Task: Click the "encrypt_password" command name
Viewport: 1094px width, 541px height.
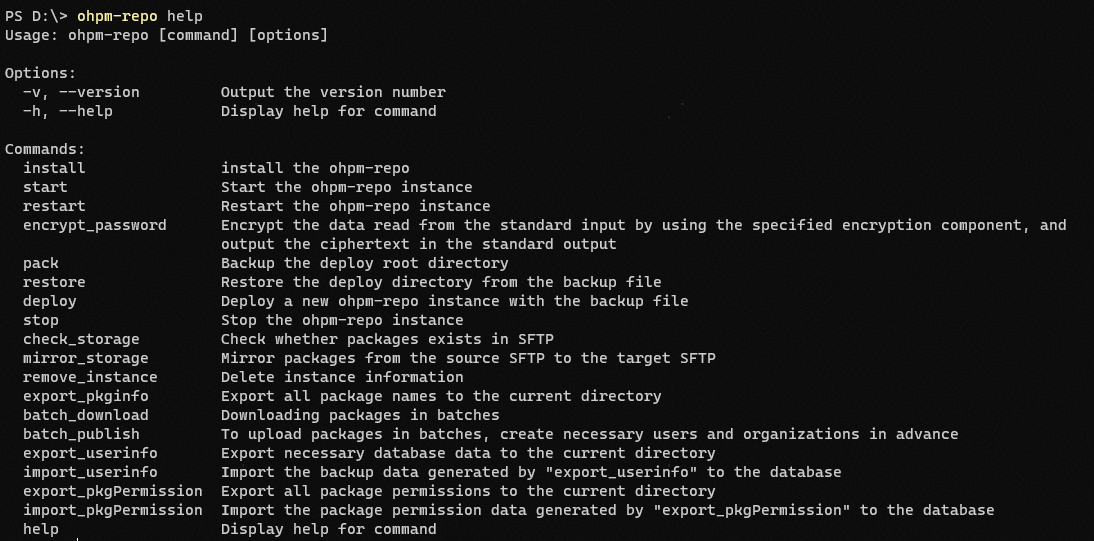Action: pyautogui.click(x=94, y=225)
